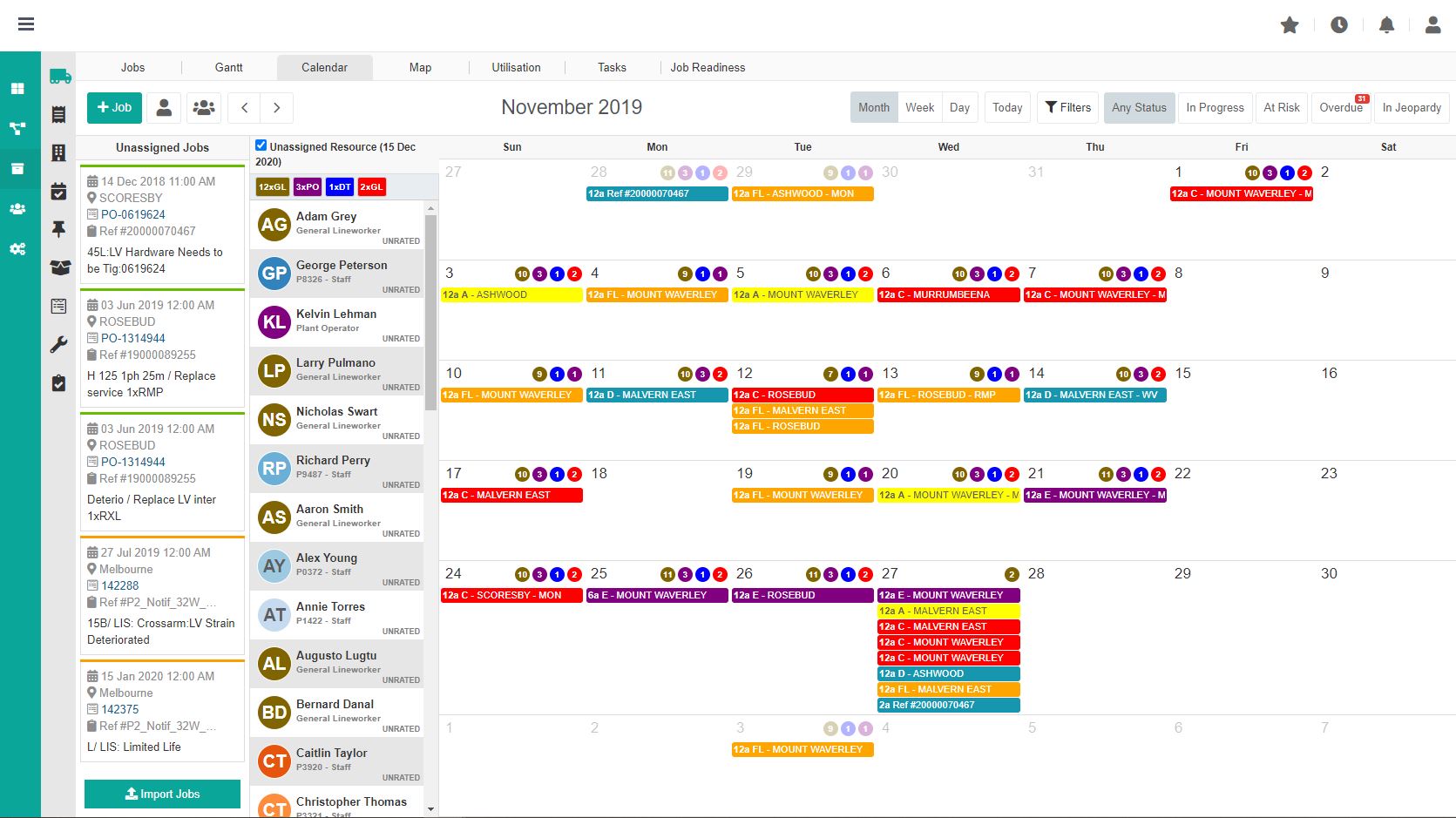
Task: Toggle the Any Status filter
Action: tap(1139, 108)
